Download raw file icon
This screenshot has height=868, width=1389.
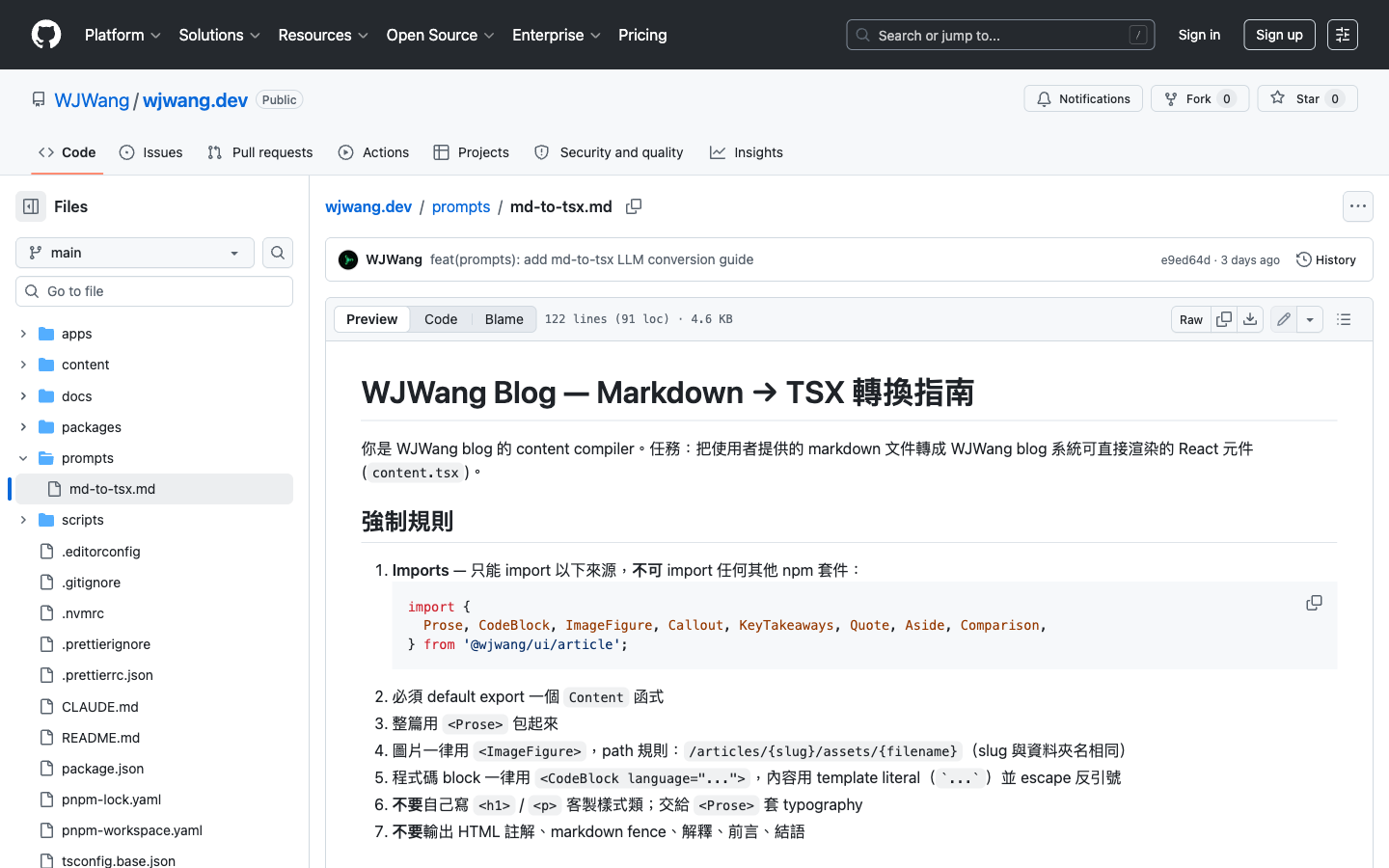1250,319
